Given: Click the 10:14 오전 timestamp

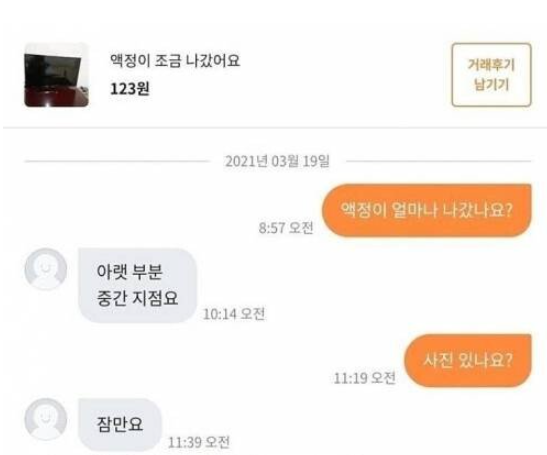Looking at the screenshot, I should click(234, 314).
